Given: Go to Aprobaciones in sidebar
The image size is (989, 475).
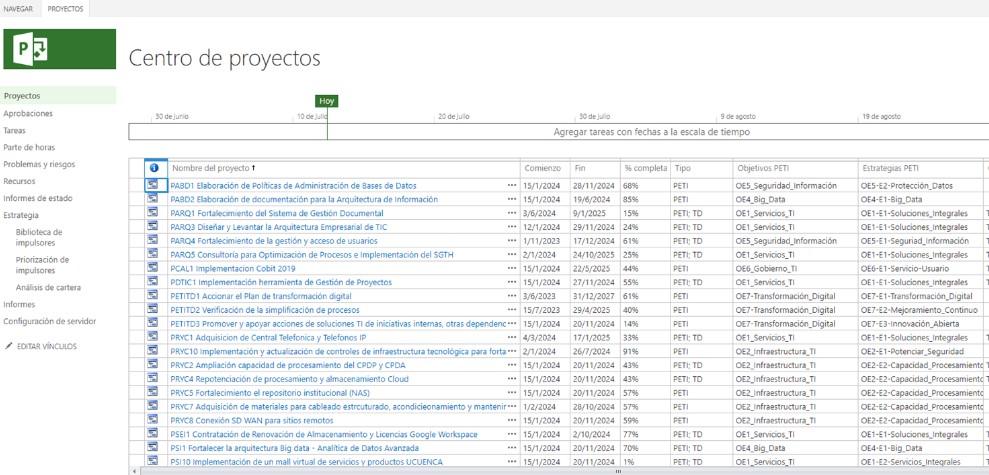Looking at the screenshot, I should 28,113.
